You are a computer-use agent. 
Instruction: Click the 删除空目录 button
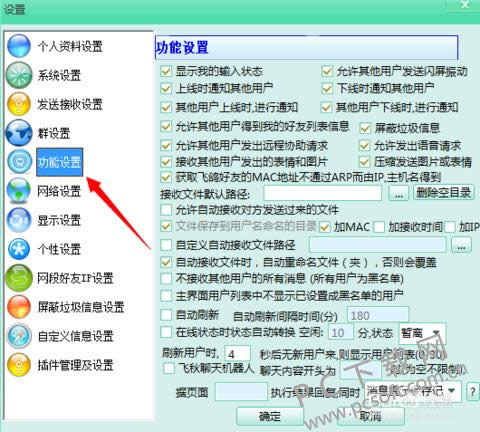[x=444, y=192]
